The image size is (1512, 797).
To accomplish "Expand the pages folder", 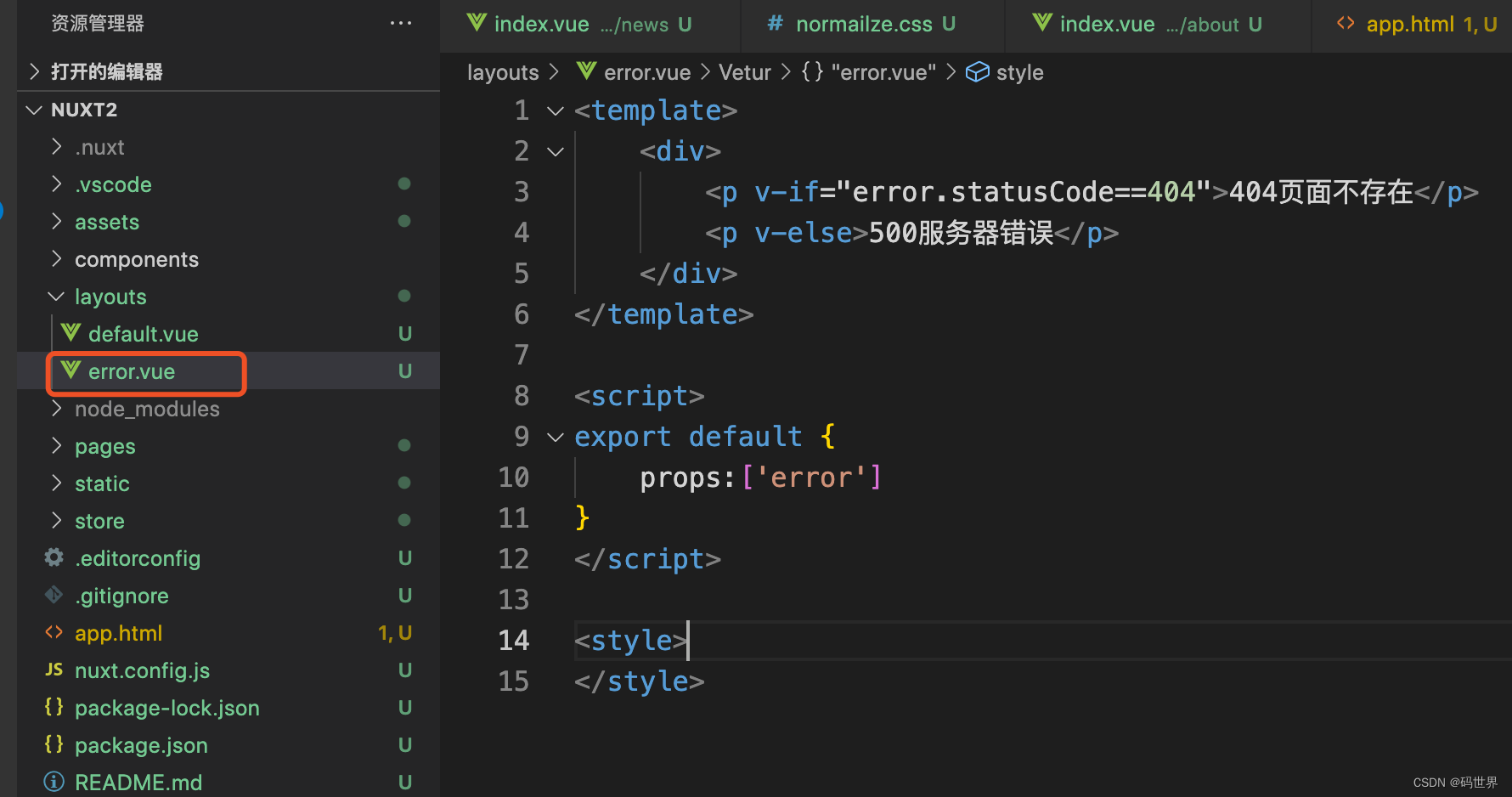I will click(57, 445).
